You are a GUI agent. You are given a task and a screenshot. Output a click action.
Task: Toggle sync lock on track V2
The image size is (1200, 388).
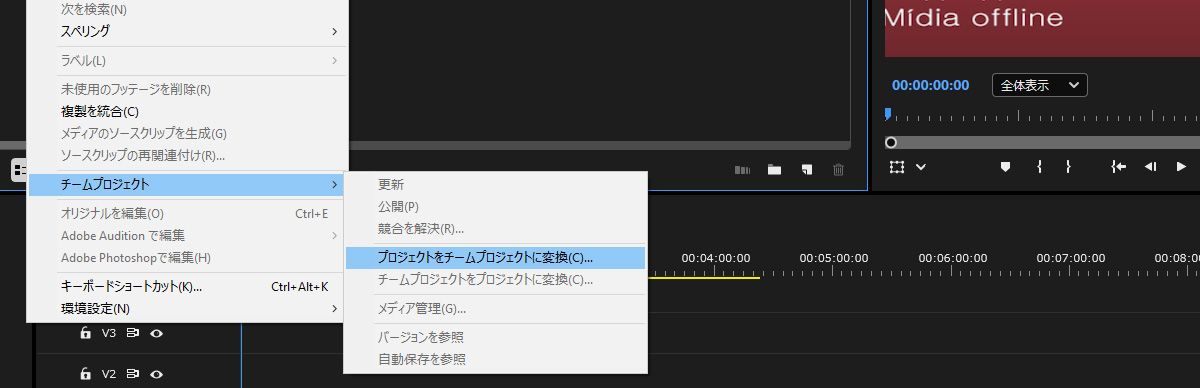(132, 374)
